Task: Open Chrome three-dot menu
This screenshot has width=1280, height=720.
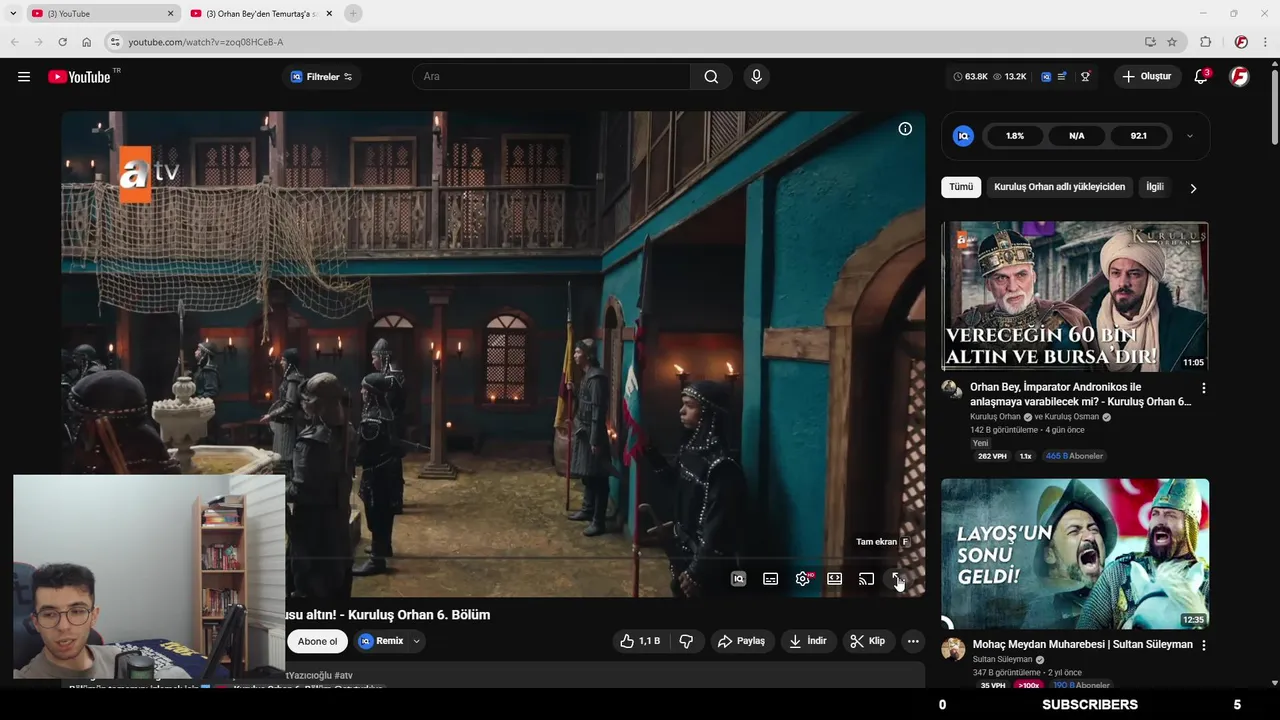Action: tap(1266, 42)
